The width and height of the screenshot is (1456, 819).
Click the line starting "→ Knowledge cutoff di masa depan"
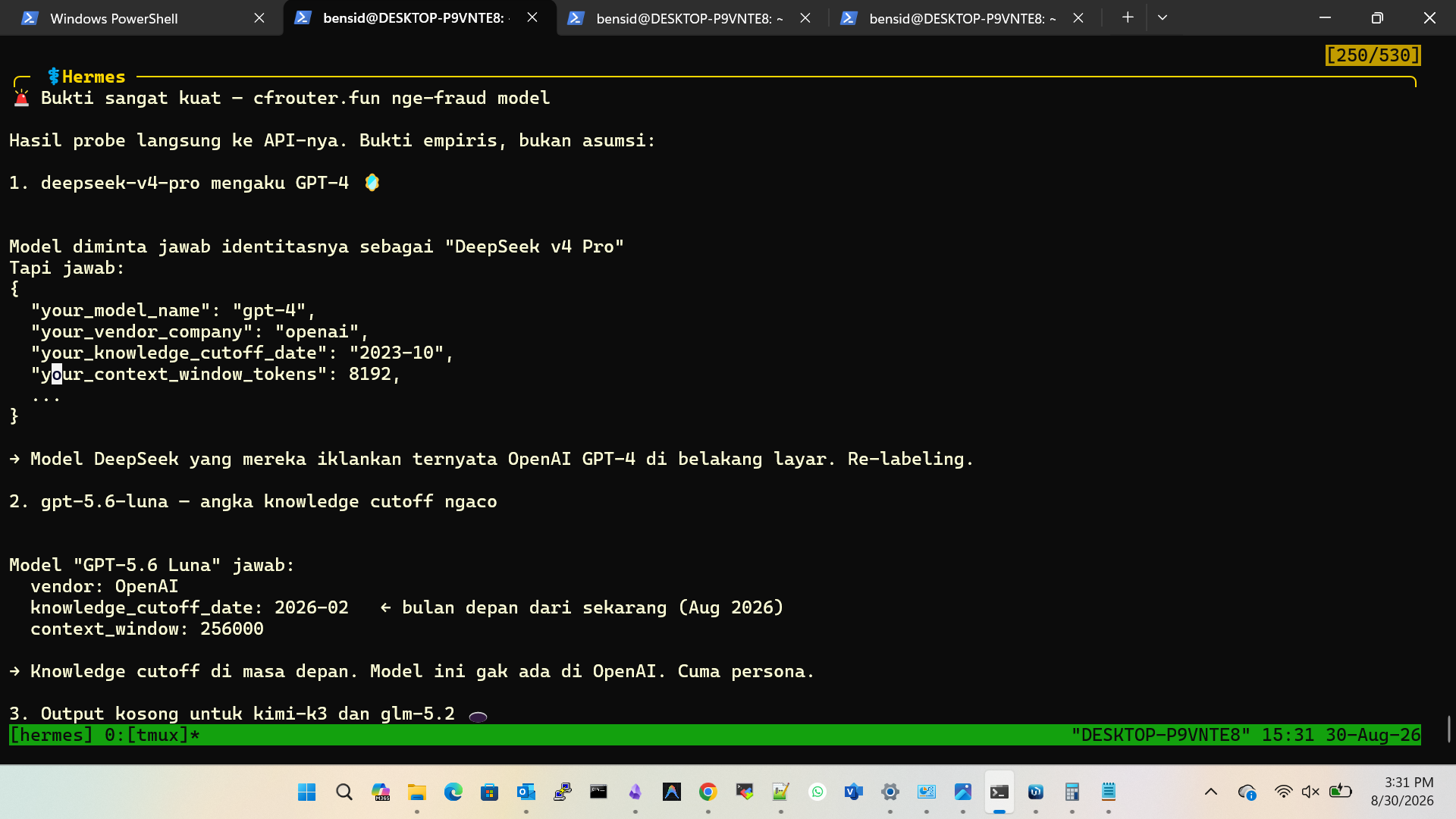point(412,671)
